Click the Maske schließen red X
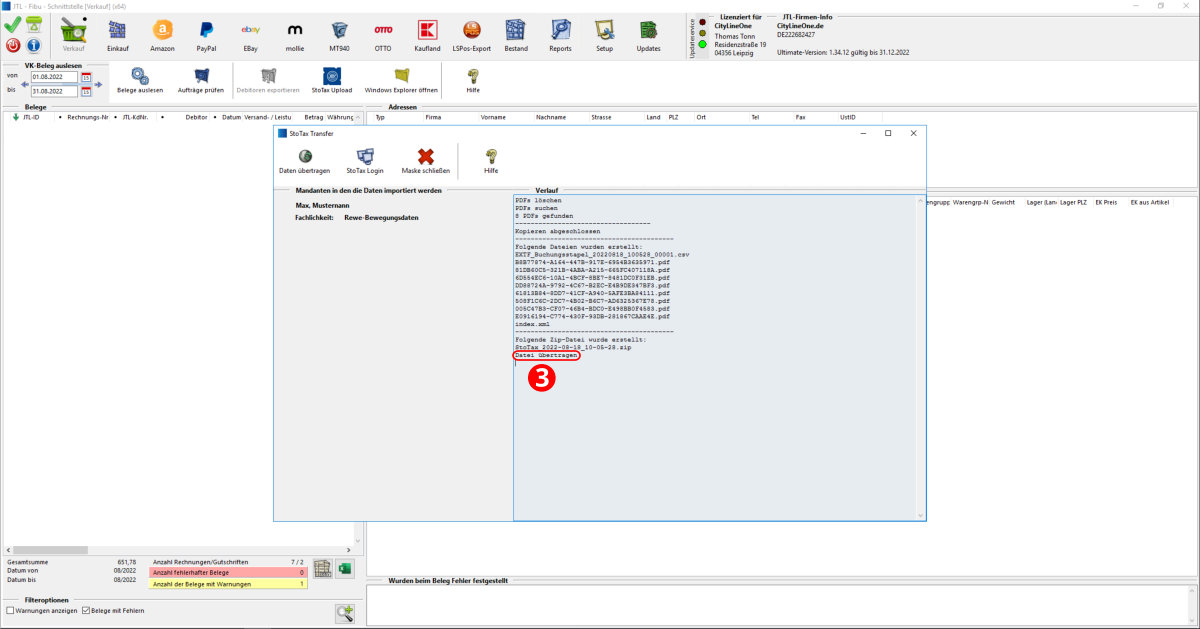1200x629 pixels. pos(426,157)
